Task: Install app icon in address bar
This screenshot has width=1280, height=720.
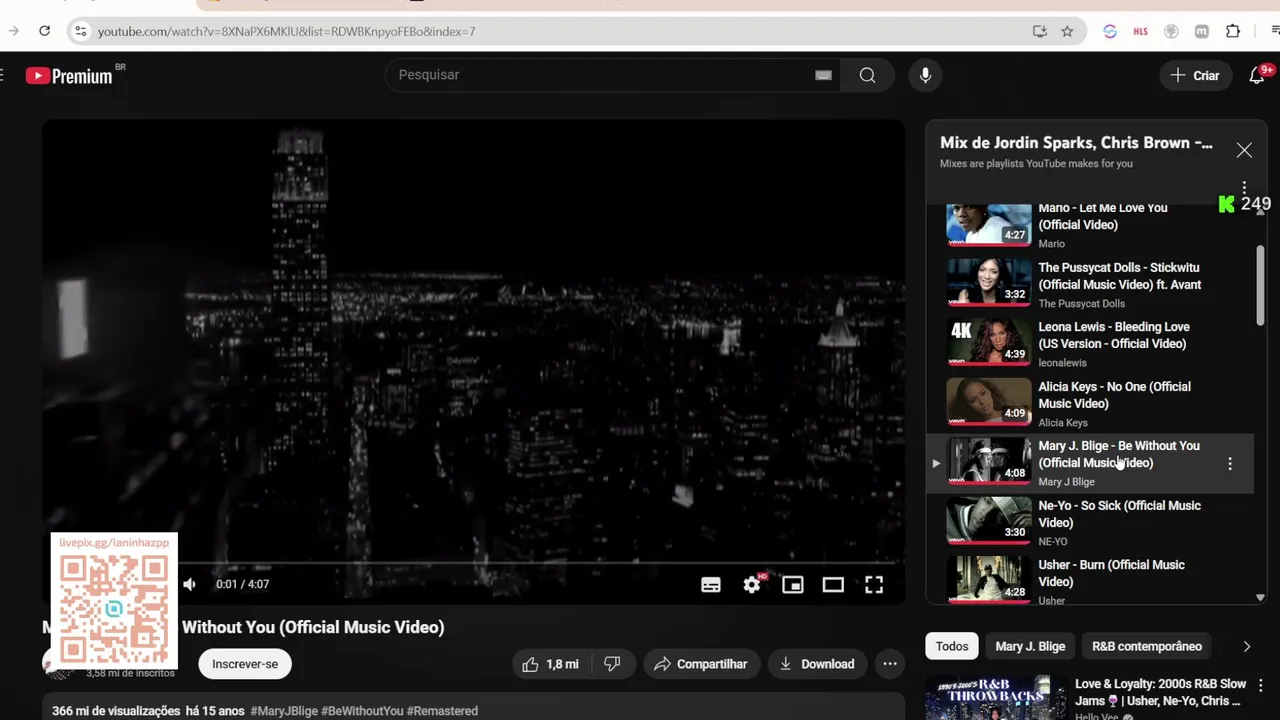Action: point(1040,31)
